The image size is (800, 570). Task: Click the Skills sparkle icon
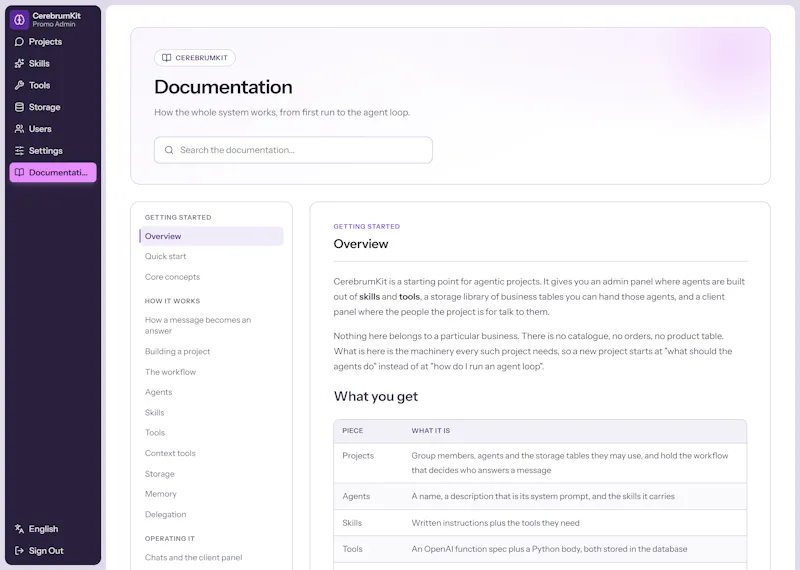point(19,63)
